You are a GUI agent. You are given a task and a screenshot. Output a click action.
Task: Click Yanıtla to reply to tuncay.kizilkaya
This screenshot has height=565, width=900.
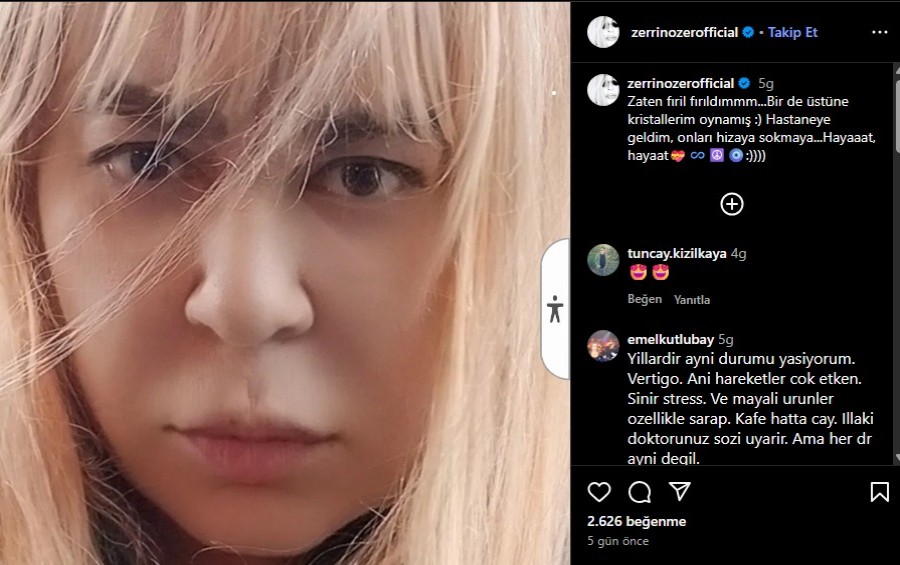(692, 300)
